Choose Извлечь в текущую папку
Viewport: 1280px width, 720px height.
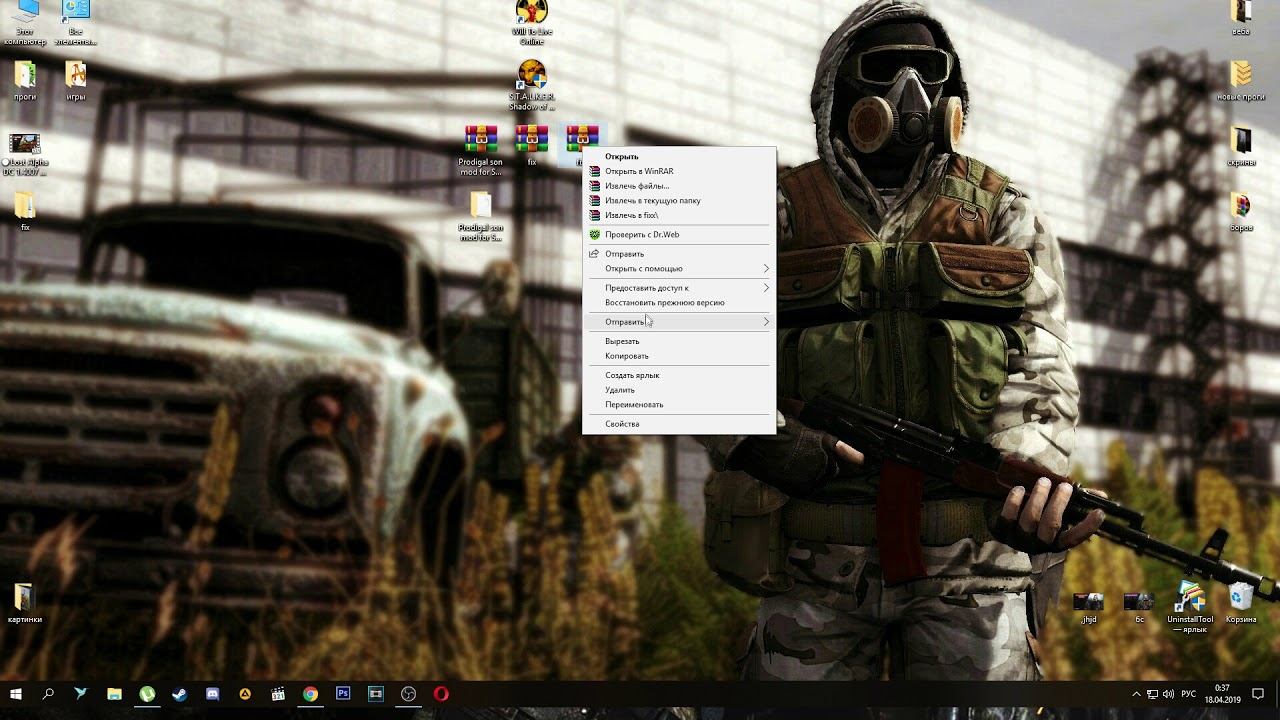pyautogui.click(x=679, y=201)
